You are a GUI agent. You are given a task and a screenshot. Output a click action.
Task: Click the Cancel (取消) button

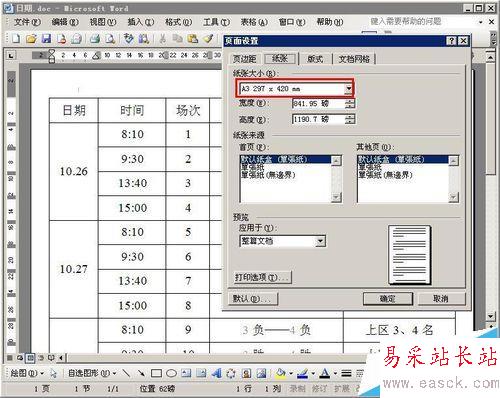tap(441, 299)
